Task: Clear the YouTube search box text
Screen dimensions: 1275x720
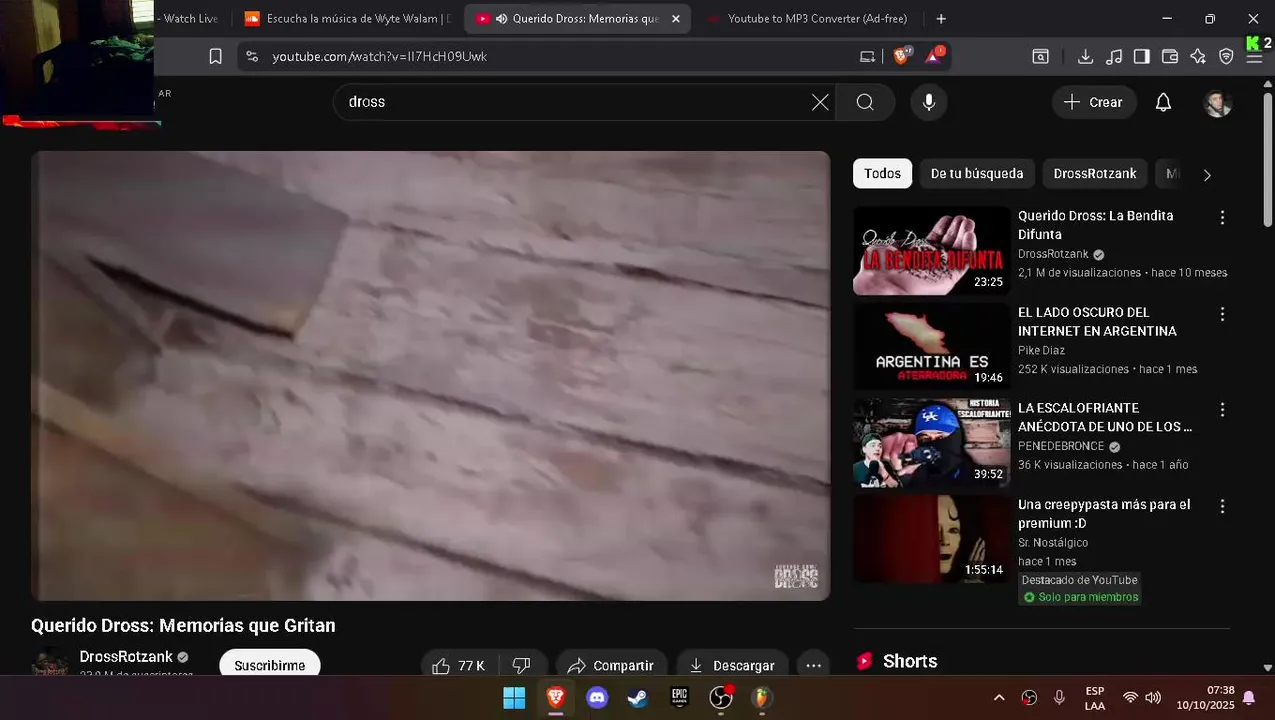Action: 820,102
